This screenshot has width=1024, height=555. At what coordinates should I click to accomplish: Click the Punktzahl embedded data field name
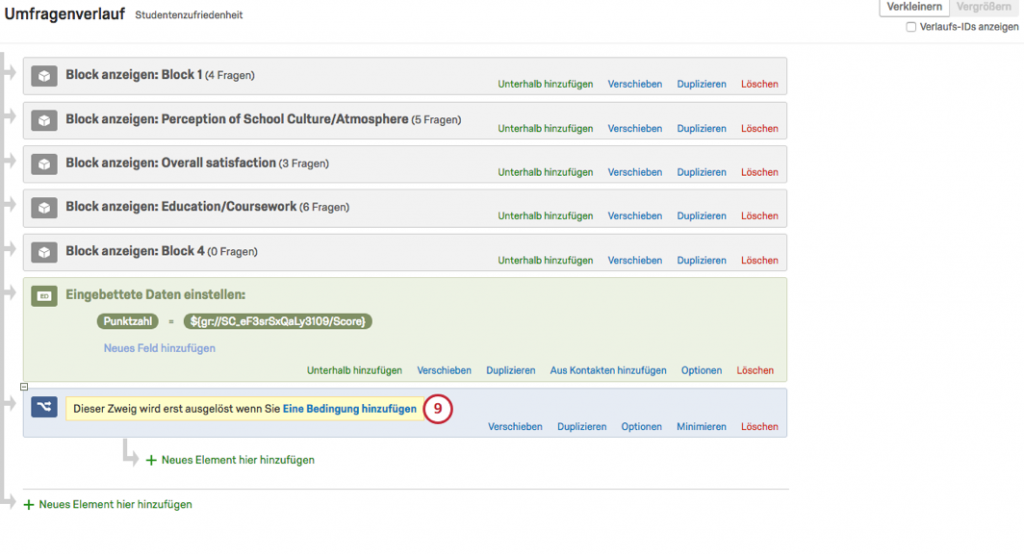click(x=127, y=321)
